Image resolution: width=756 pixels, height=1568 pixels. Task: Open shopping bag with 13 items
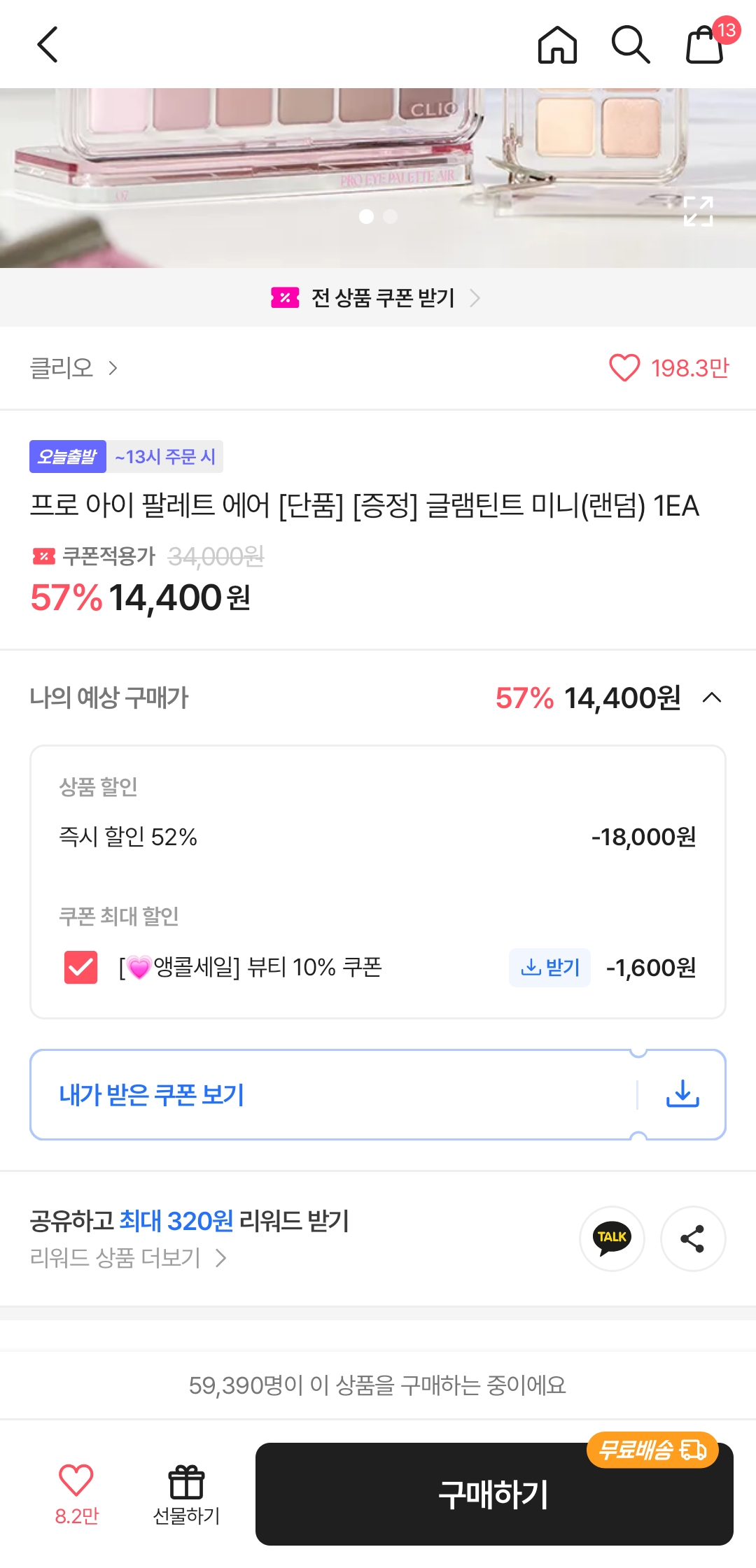pos(706,45)
